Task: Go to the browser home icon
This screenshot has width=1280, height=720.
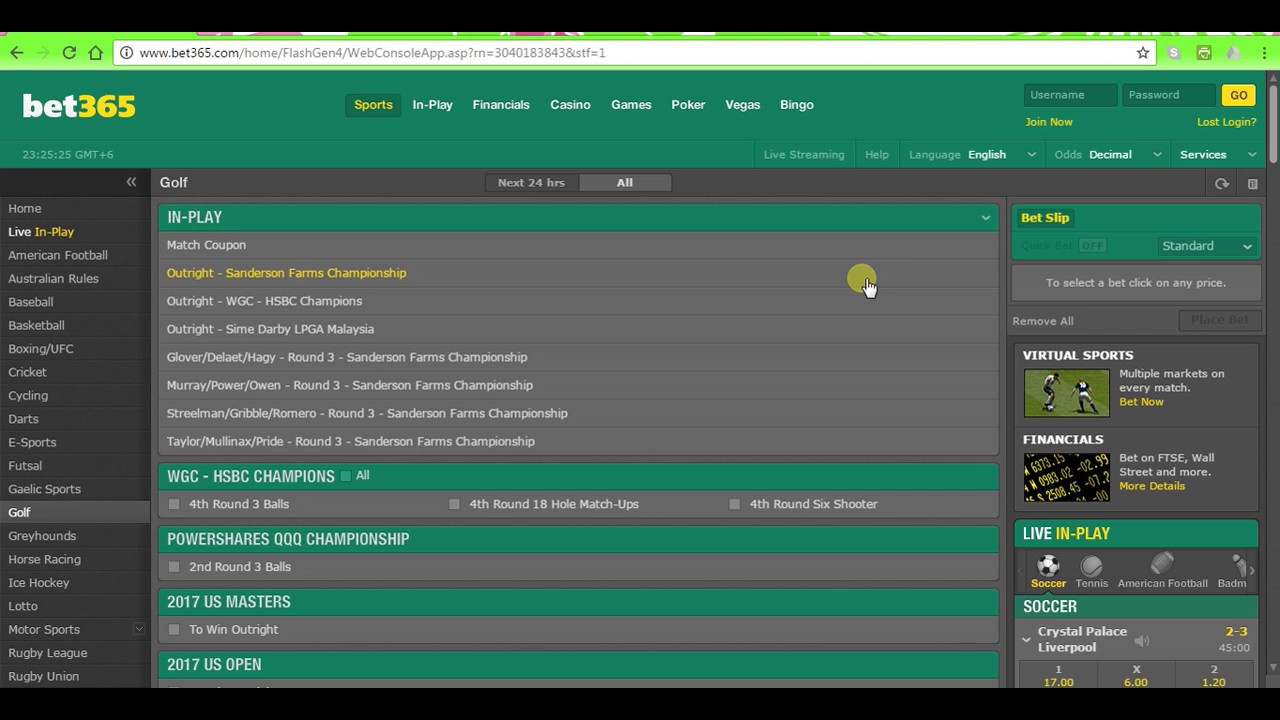Action: 95,53
